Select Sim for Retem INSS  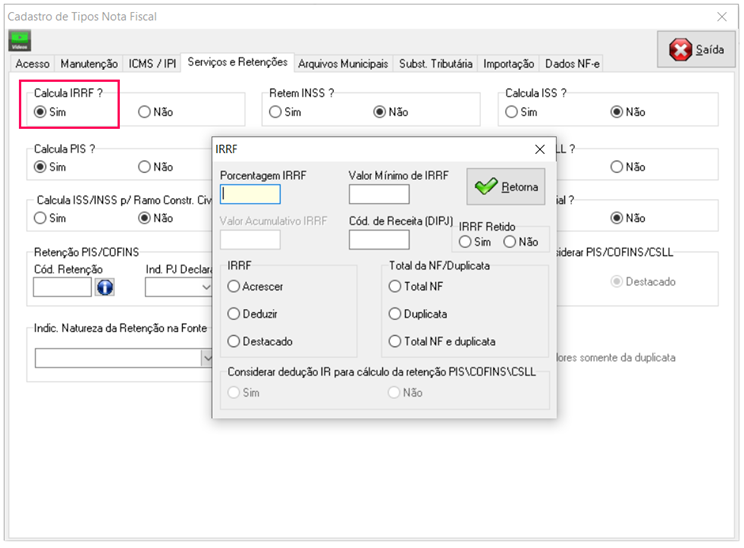click(276, 112)
